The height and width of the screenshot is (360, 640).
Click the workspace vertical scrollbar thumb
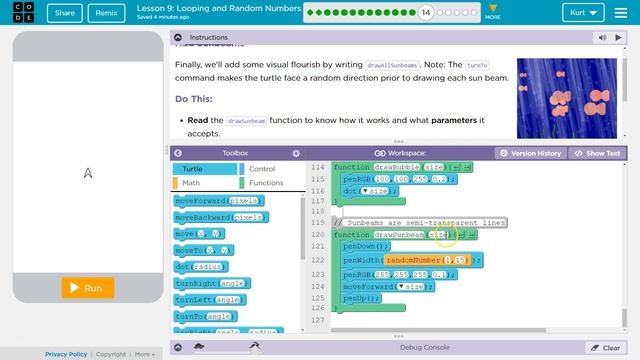[x=624, y=318]
